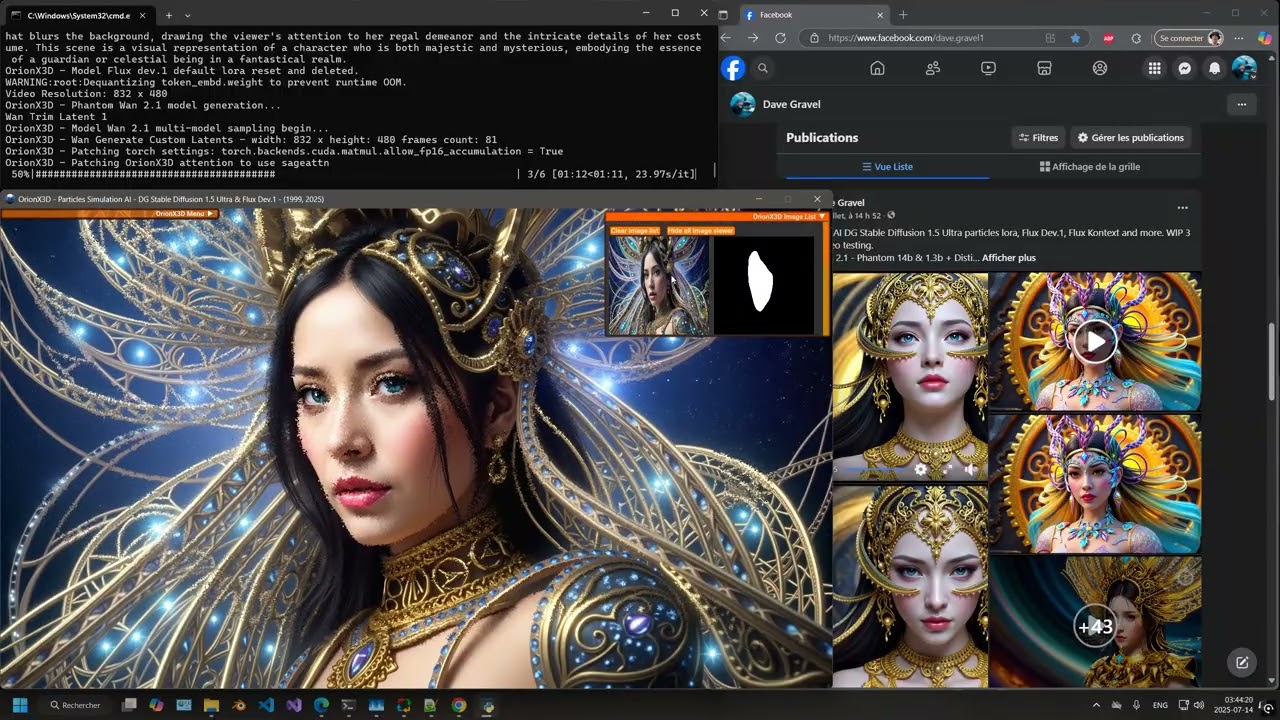Viewport: 1280px width, 720px height.
Task: Open Windows Start menu
Action: (20, 705)
